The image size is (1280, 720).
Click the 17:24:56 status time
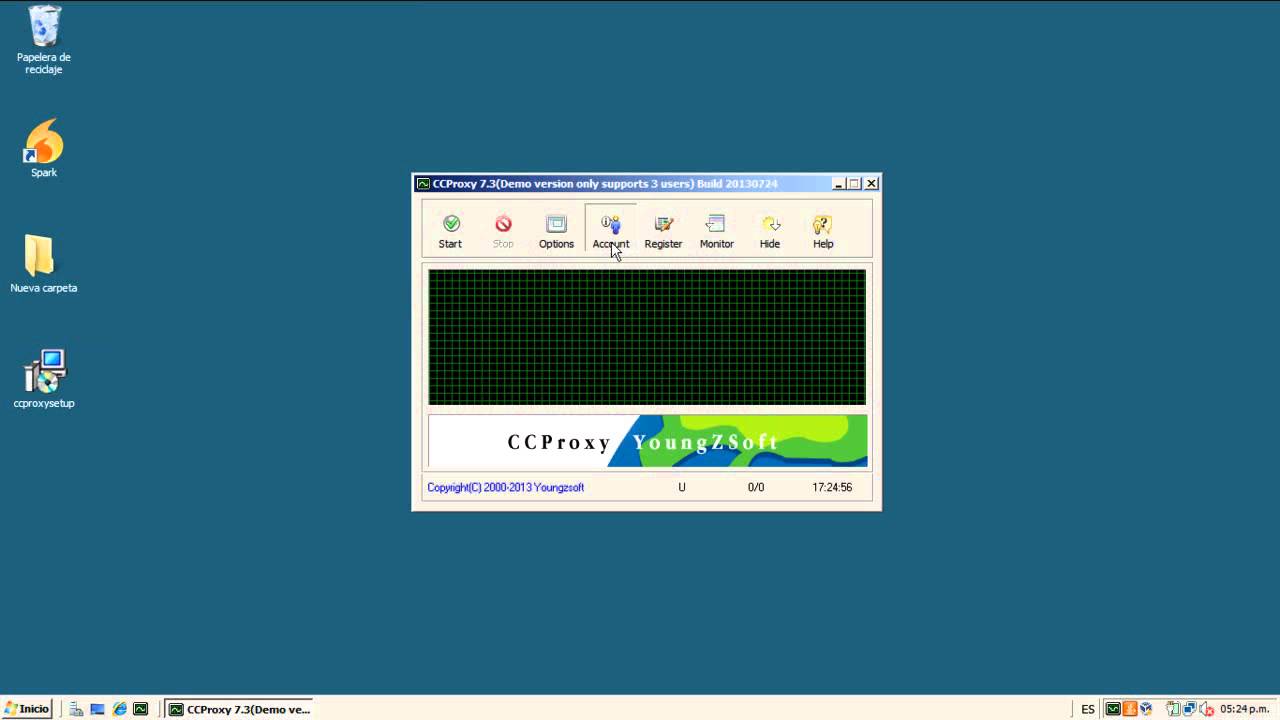(x=832, y=488)
